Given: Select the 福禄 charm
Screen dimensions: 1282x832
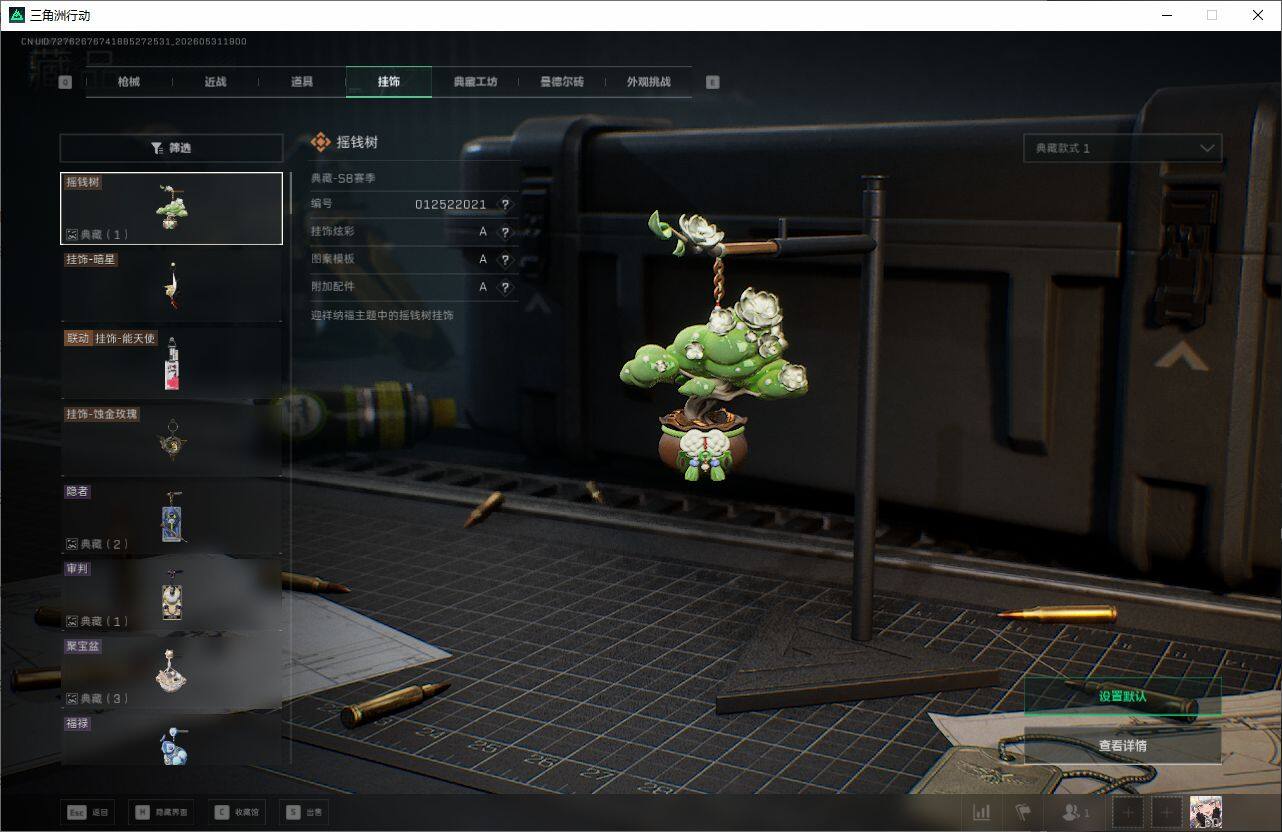Looking at the screenshot, I should pos(171,740).
